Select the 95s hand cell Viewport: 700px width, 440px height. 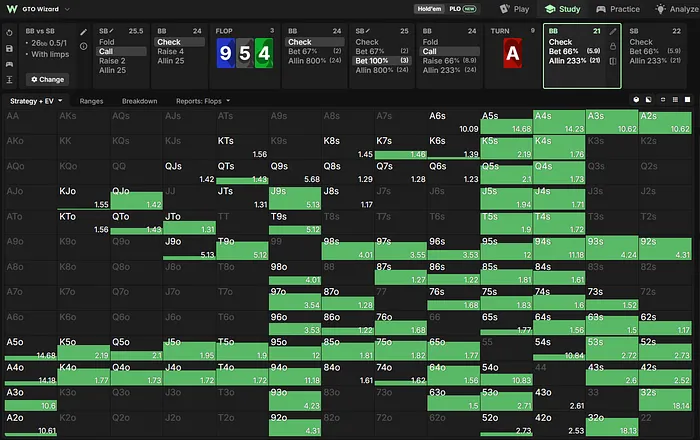506,248
